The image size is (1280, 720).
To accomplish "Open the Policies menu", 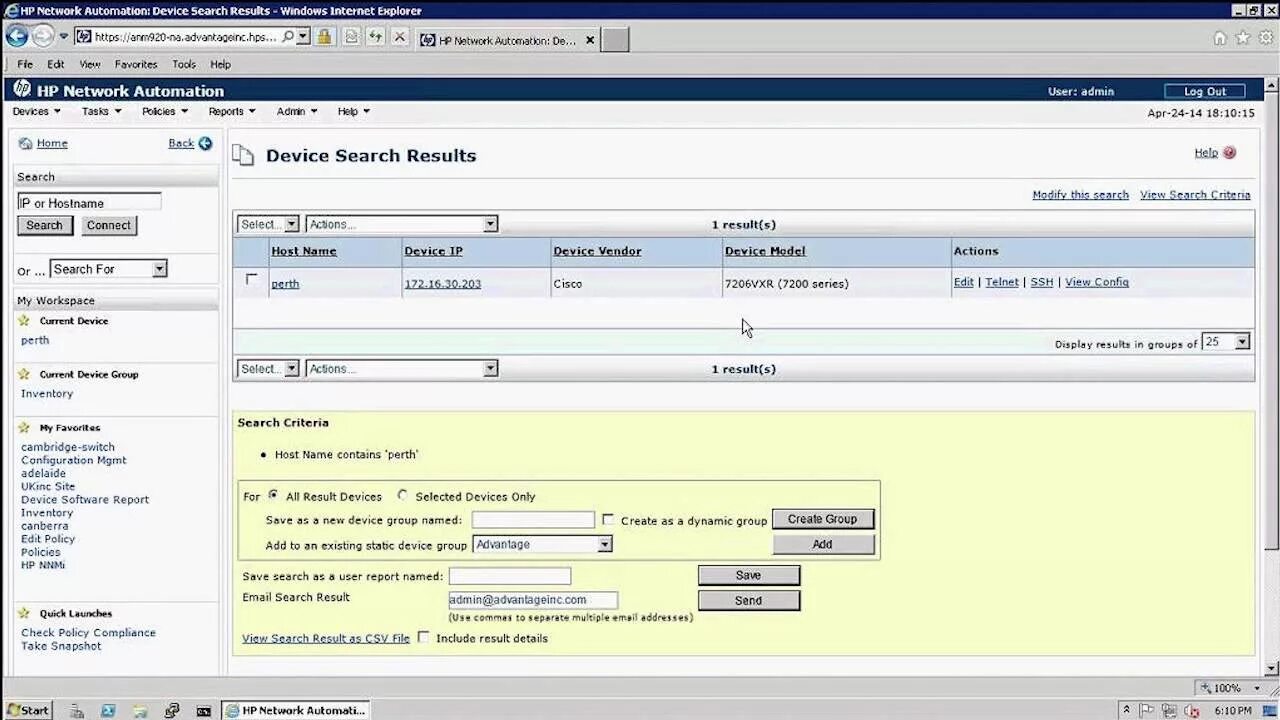I will (164, 111).
